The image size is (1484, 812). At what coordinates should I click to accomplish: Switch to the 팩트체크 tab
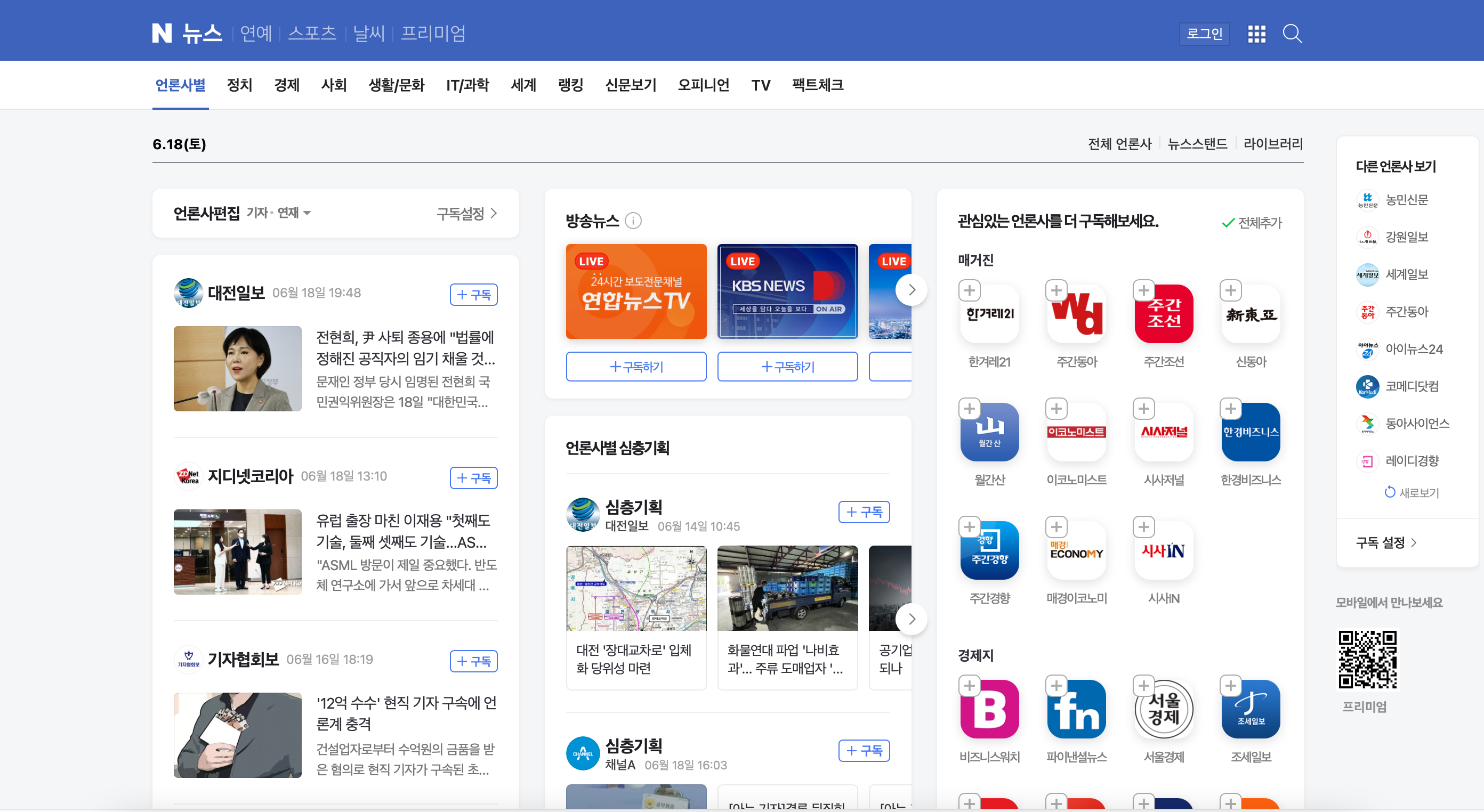click(818, 85)
